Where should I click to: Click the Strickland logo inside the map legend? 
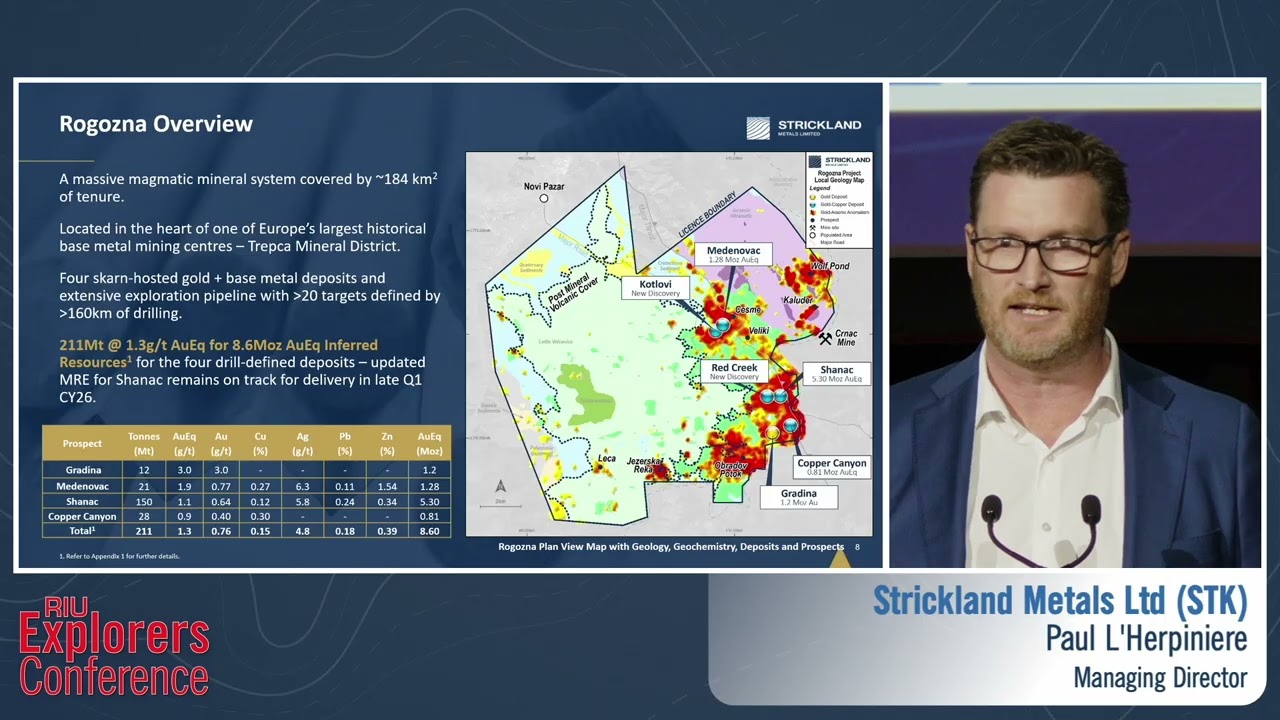pyautogui.click(x=839, y=160)
